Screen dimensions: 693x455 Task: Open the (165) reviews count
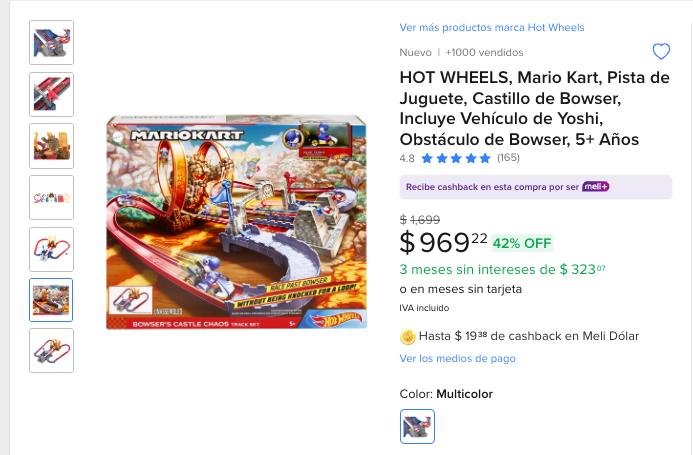(508, 158)
